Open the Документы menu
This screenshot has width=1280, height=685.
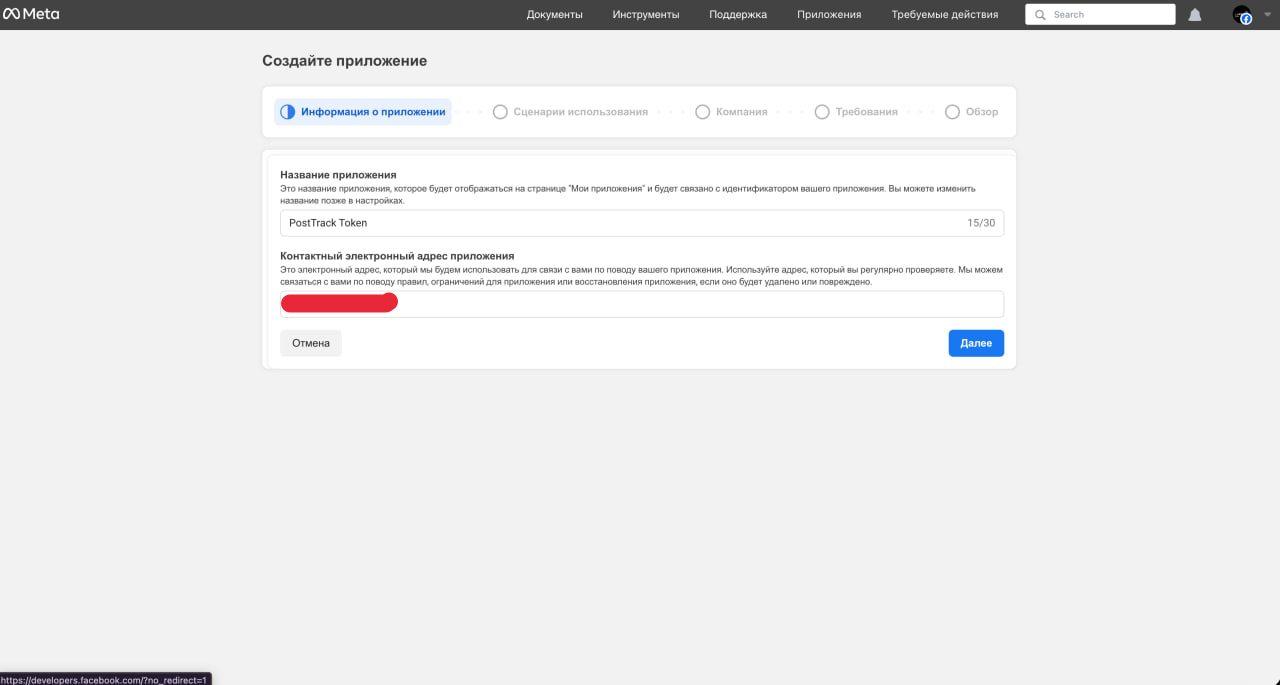pyautogui.click(x=555, y=14)
